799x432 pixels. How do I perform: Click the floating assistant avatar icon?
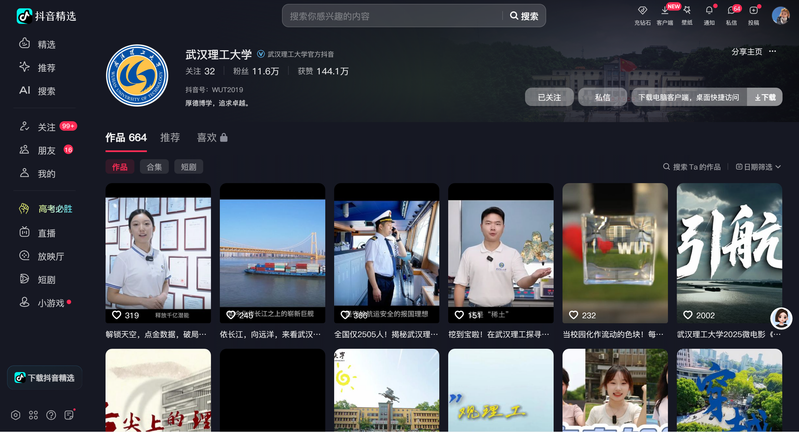pos(781,318)
